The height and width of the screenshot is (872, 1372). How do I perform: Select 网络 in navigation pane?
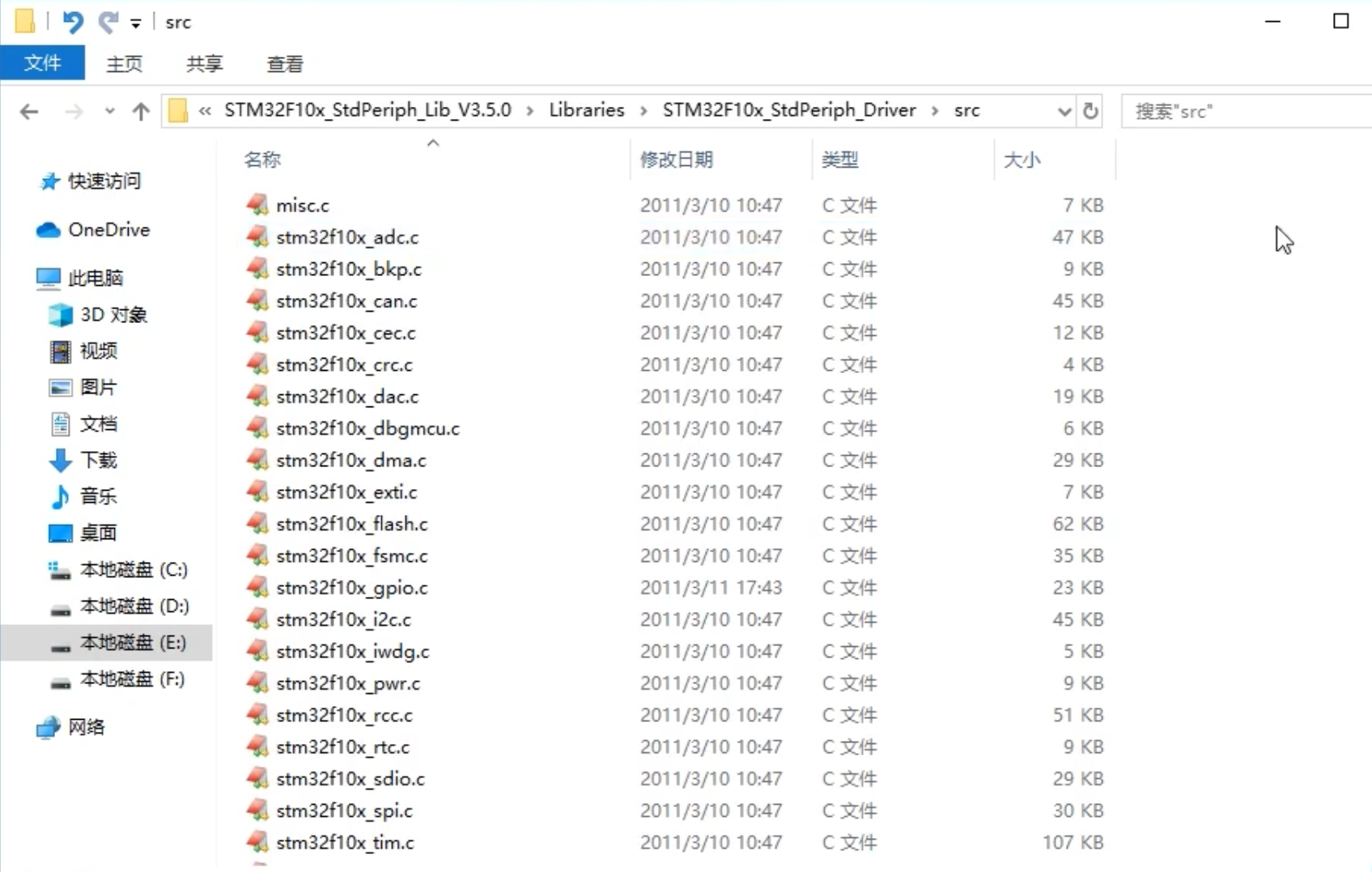(71, 727)
